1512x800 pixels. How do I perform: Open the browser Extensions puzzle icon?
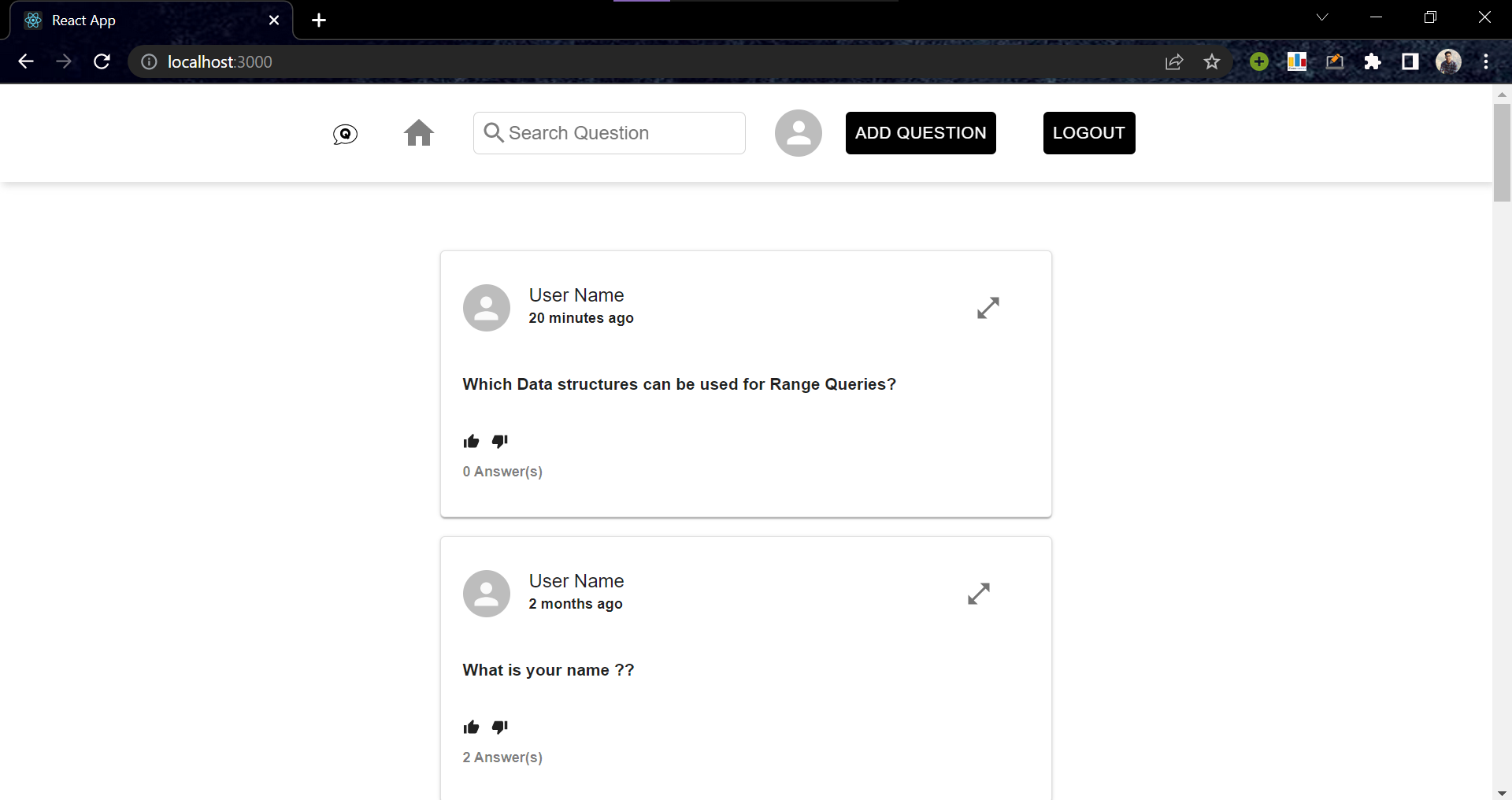[1373, 61]
